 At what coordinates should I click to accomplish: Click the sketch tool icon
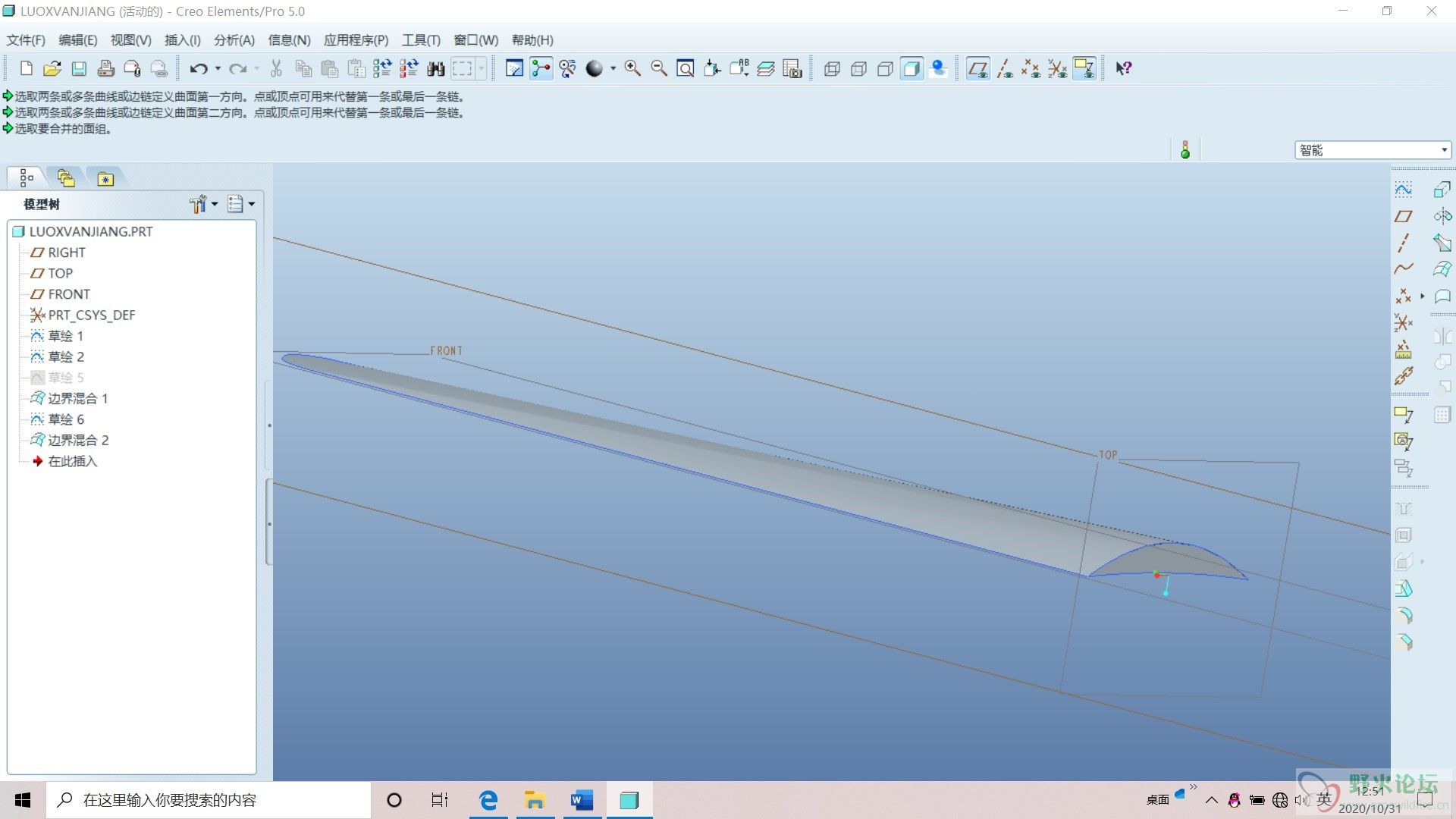coord(1404,190)
